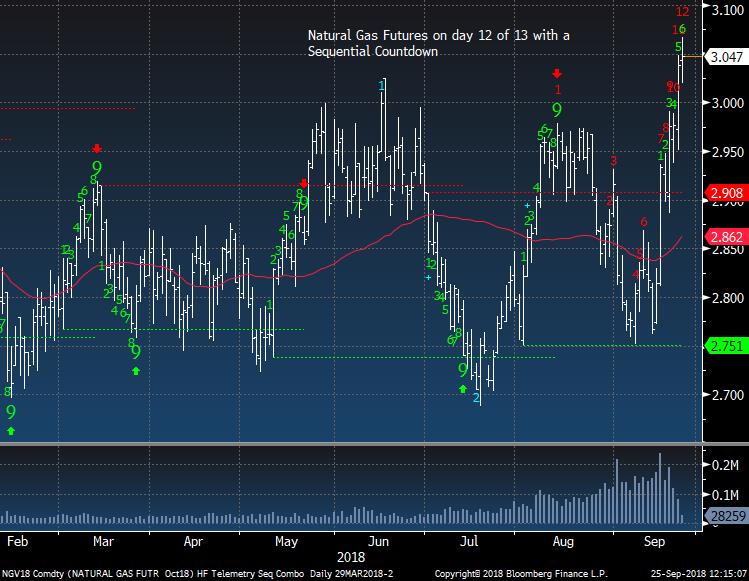Click the red down arrow above March's 9 count
The image size is (749, 581).
coord(97,149)
